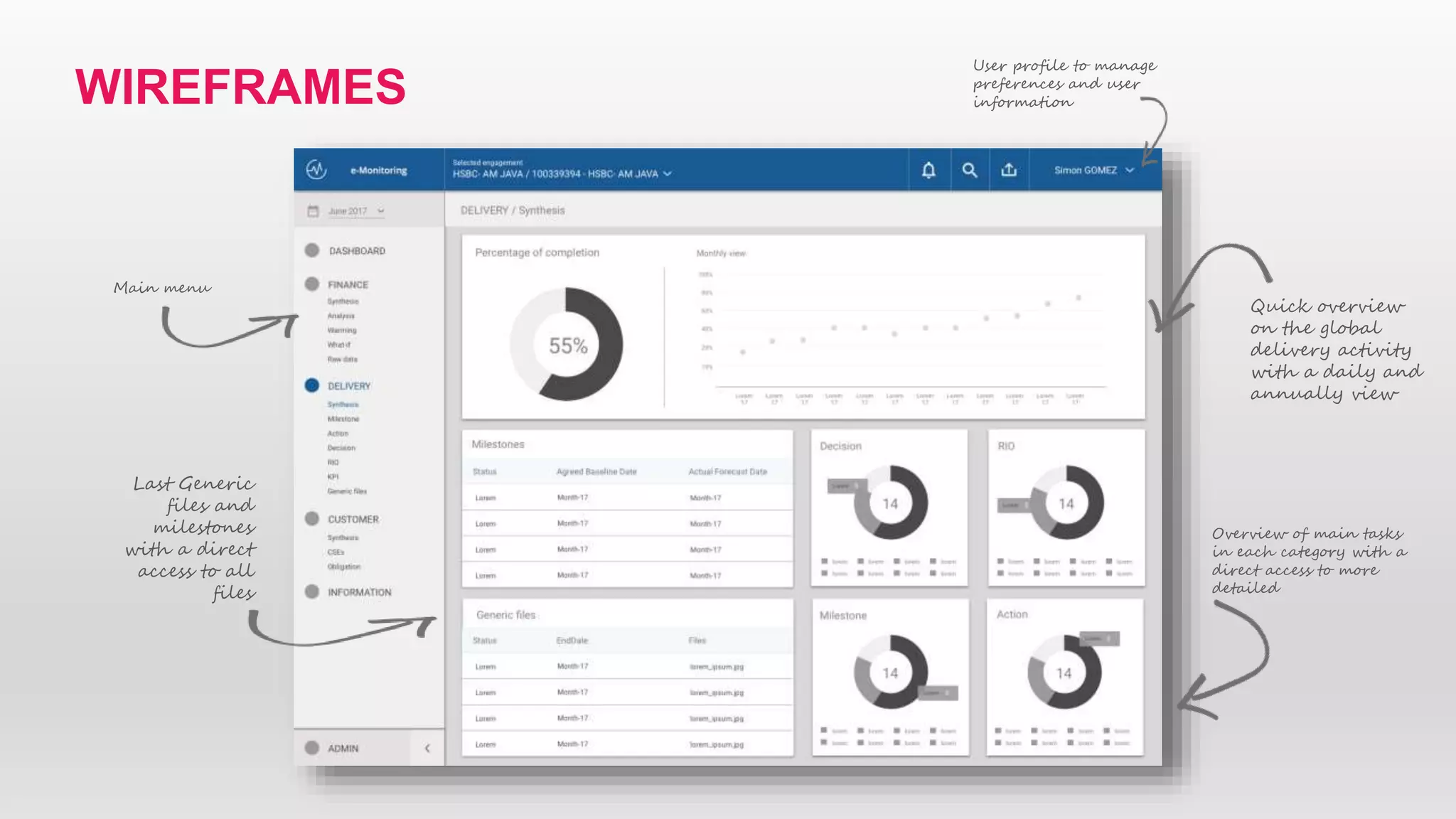Click the circle icon next to FINANCE
Image resolution: width=1456 pixels, height=819 pixels.
click(311, 284)
